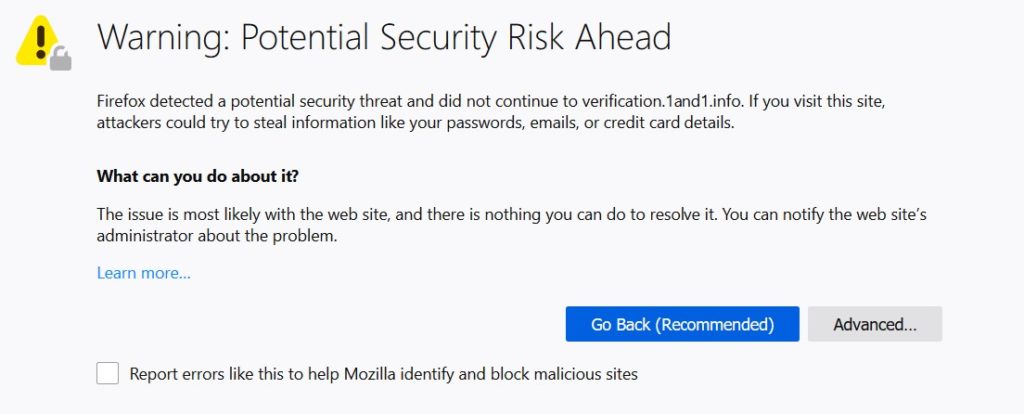Viewport: 1024px width, 414px height.
Task: Click the 'What can you do about it?' subheading
Action: tap(197, 176)
